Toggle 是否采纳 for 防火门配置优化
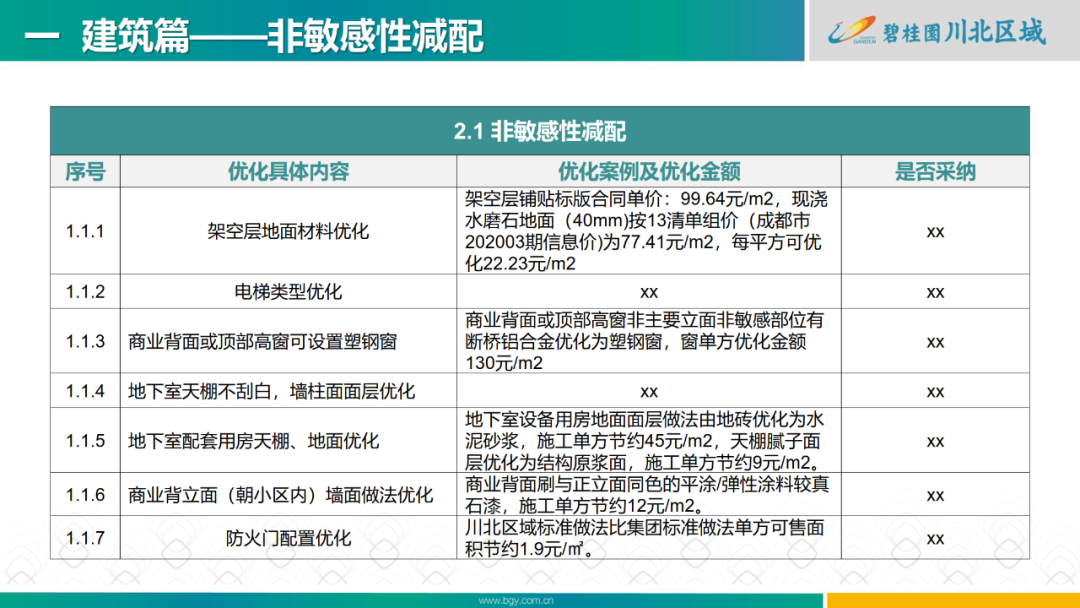The image size is (1080, 608). (934, 537)
